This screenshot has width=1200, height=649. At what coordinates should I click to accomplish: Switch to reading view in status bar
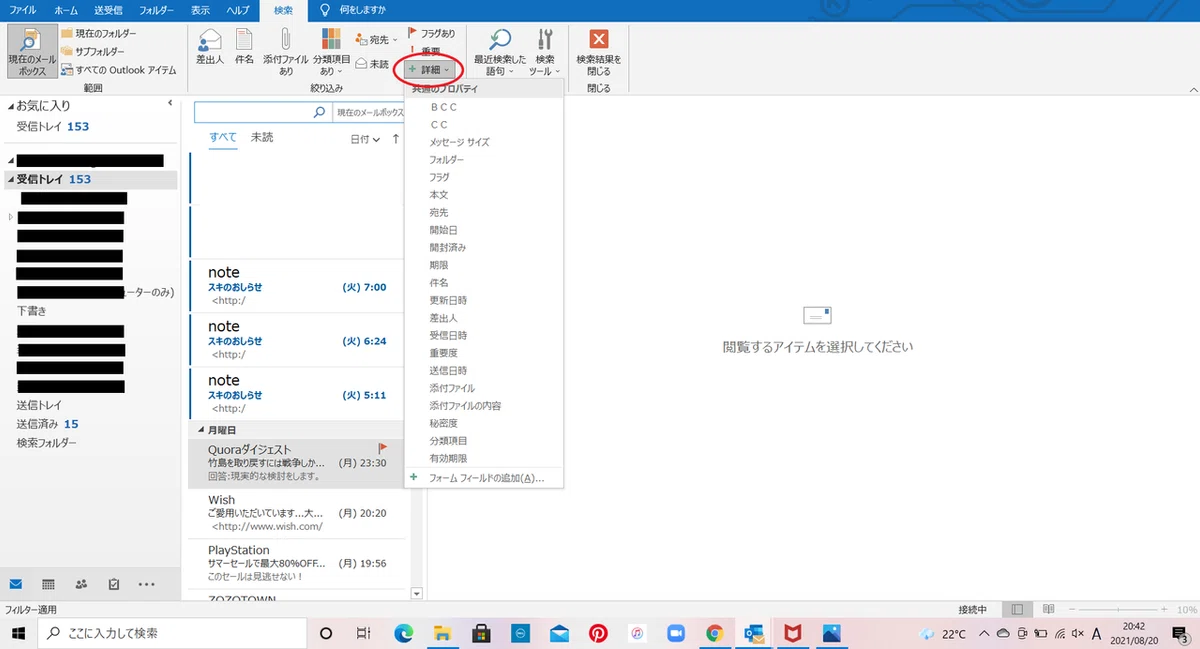point(1048,609)
